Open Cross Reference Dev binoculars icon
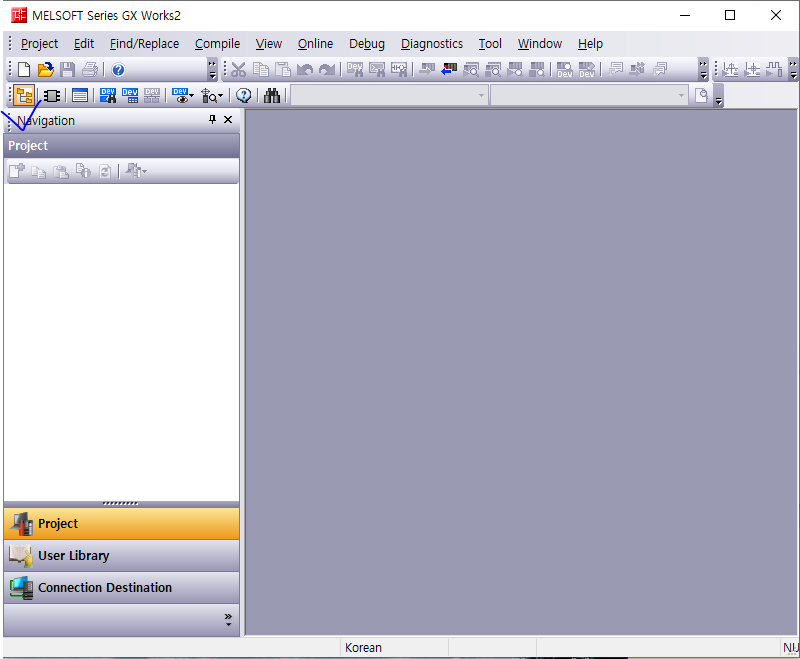Viewport: 800px width, 659px height. coord(108,95)
